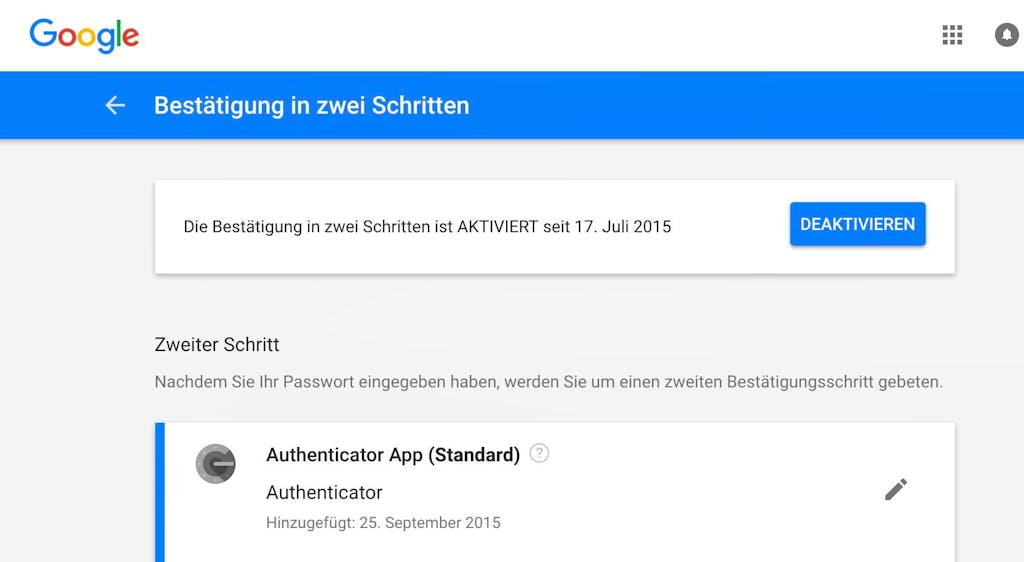The height and width of the screenshot is (562, 1024).
Task: Select the 'Bestätigung in zwei Schritten' title
Action: coord(312,106)
